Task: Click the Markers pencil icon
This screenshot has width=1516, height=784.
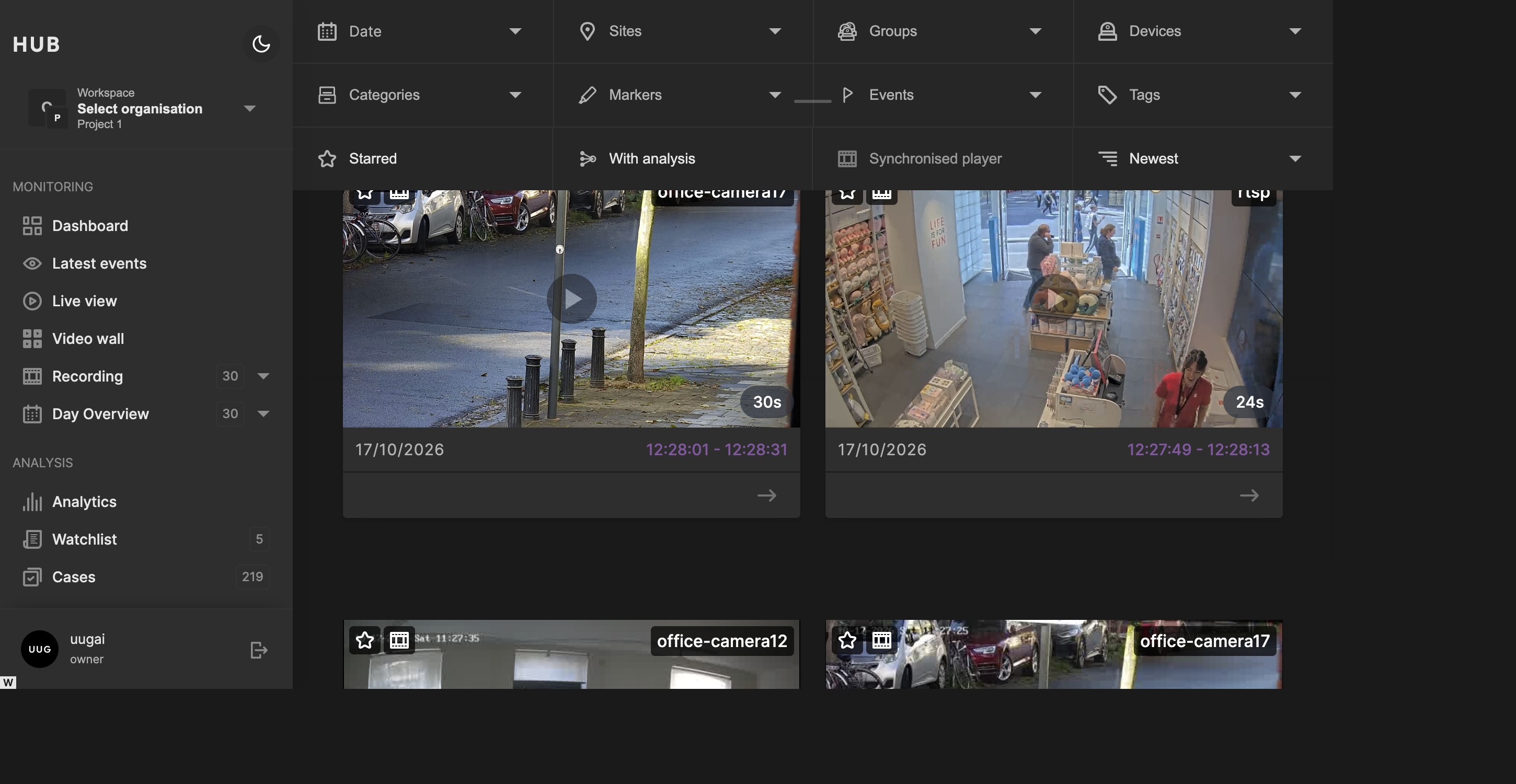Action: tap(587, 95)
